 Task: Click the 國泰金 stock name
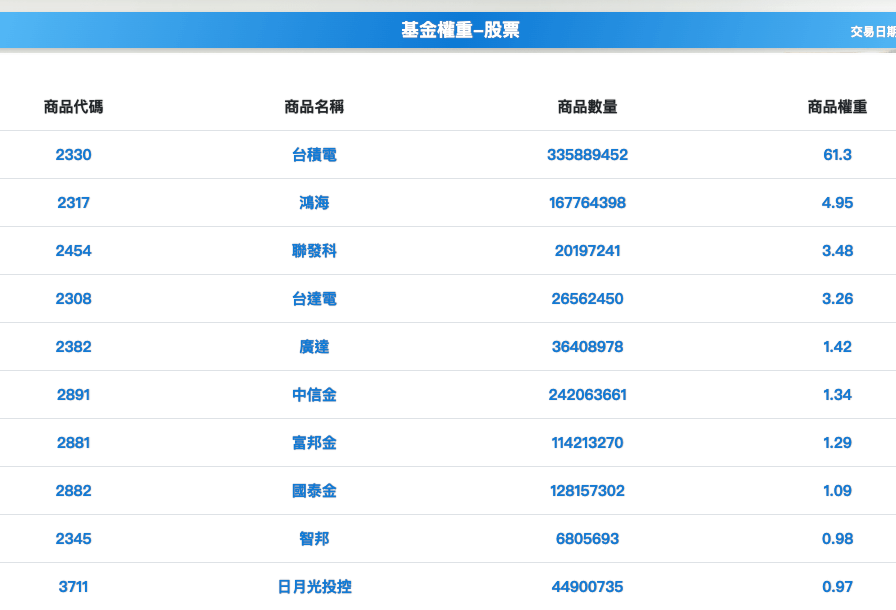tap(314, 491)
